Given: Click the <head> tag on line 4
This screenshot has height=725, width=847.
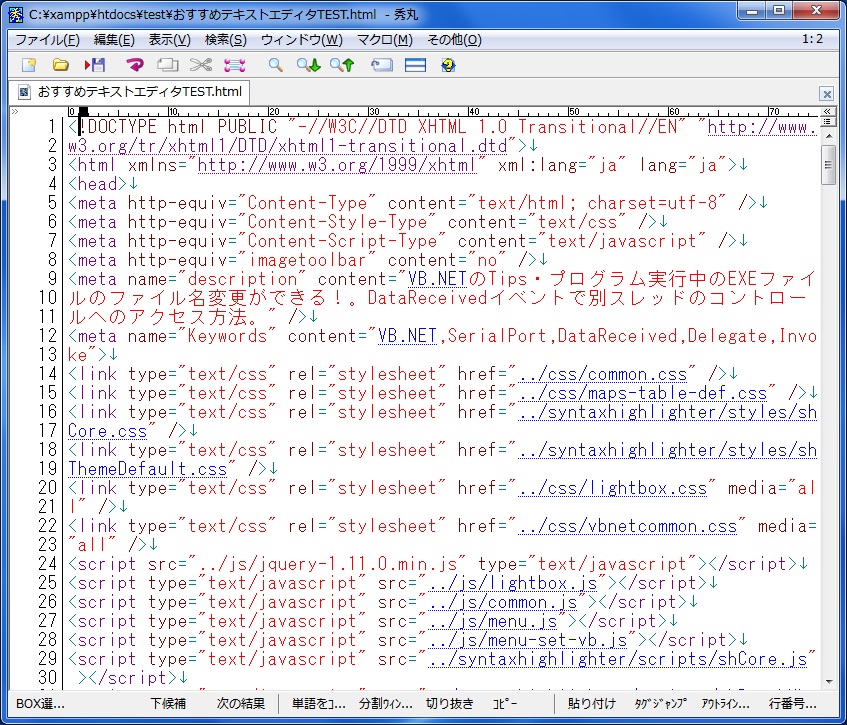Looking at the screenshot, I should 98,184.
